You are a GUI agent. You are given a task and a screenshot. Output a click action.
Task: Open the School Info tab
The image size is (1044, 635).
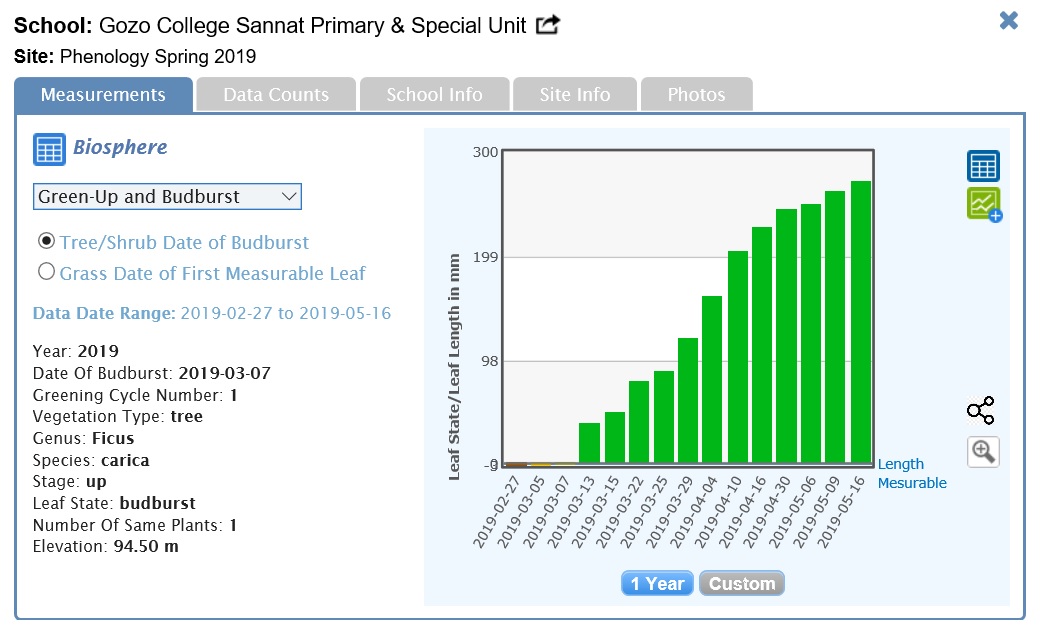434,95
